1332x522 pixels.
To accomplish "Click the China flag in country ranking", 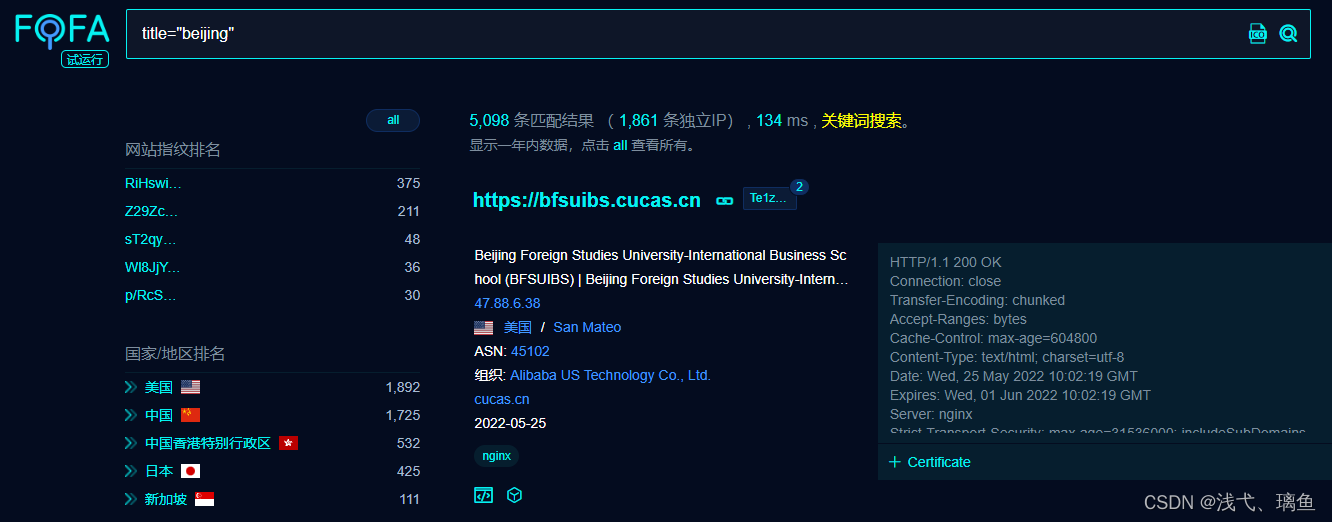I will coord(191,415).
